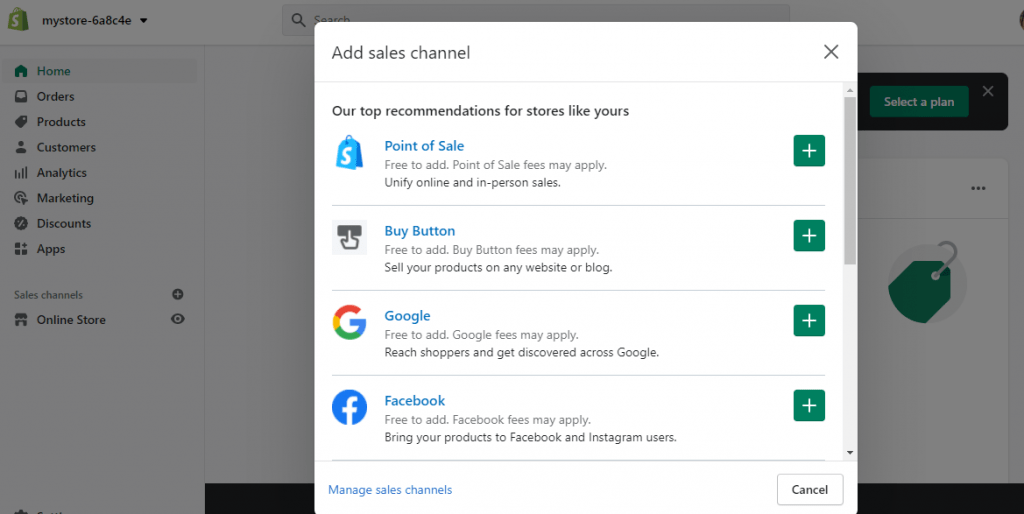
Task: Go to Home in sidebar
Action: (99, 71)
